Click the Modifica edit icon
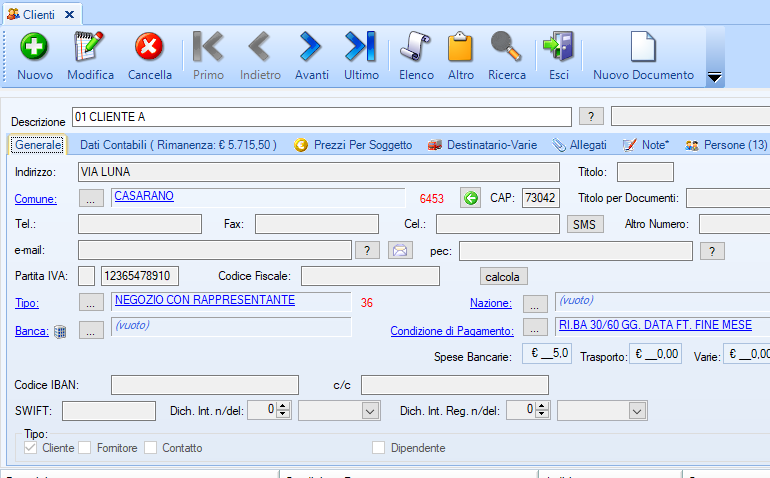Image resolution: width=770 pixels, height=478 pixels. pyautogui.click(x=90, y=48)
